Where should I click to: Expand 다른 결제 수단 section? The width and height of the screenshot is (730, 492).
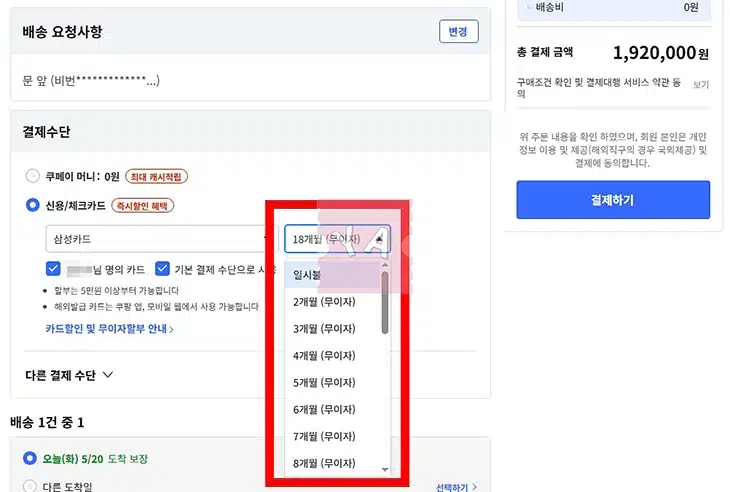69,375
